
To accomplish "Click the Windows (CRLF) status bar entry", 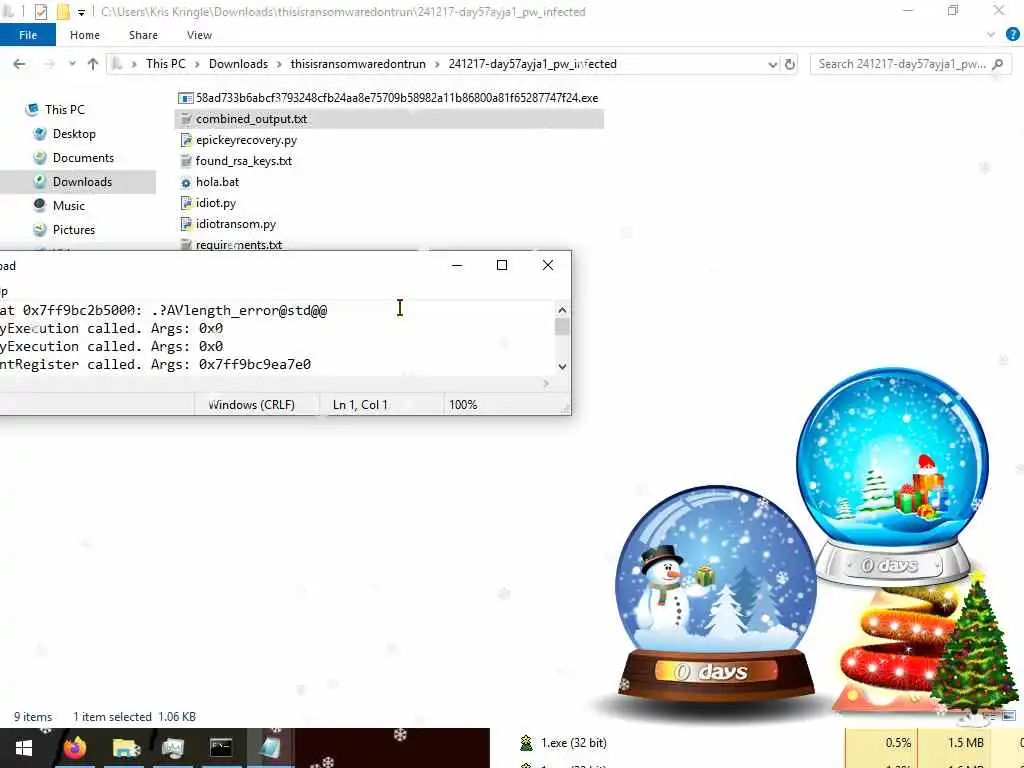I will 251,405.
